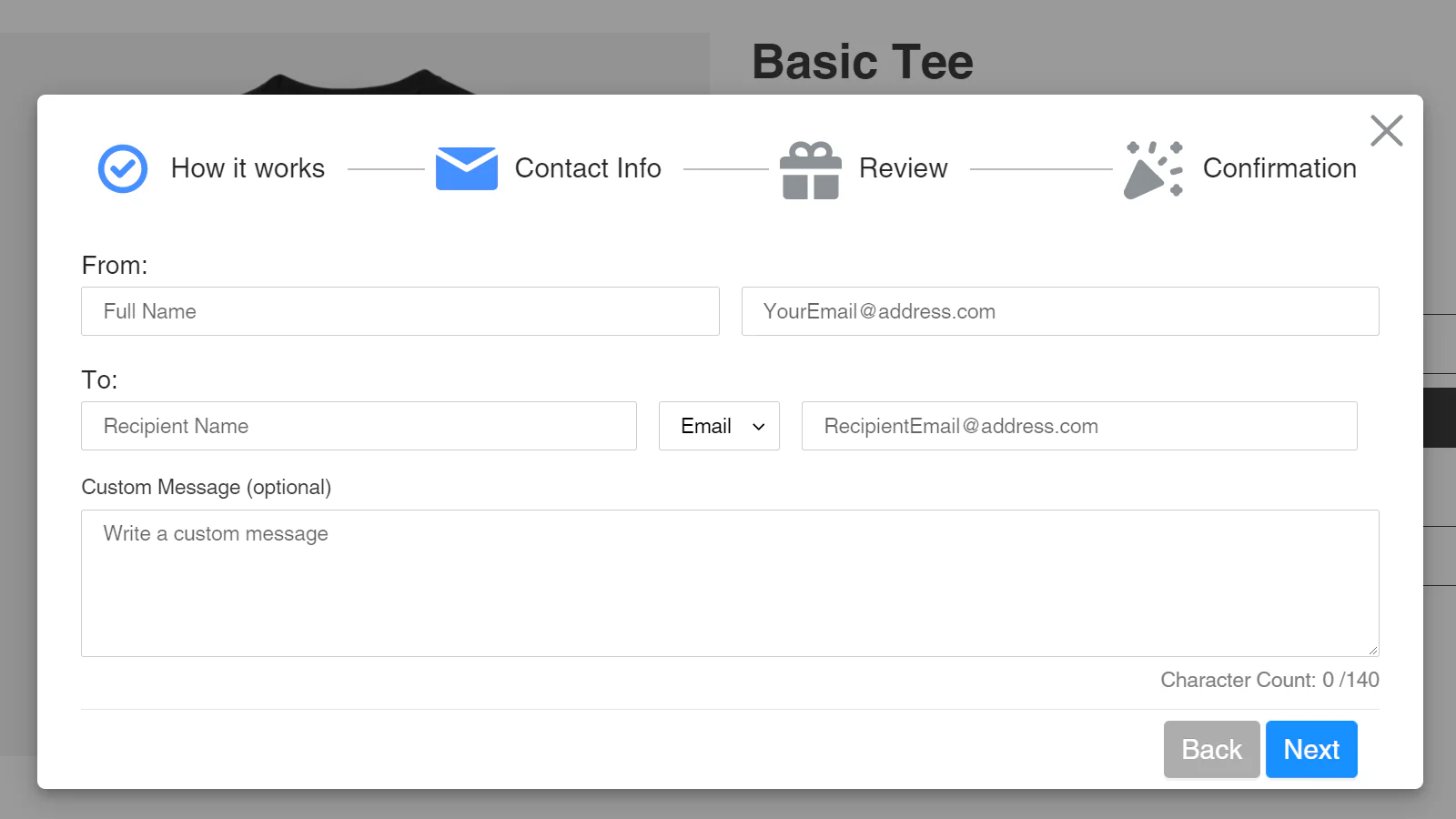Click the Character Count 0/140 text
Viewport: 1456px width, 819px height.
coord(1269,680)
